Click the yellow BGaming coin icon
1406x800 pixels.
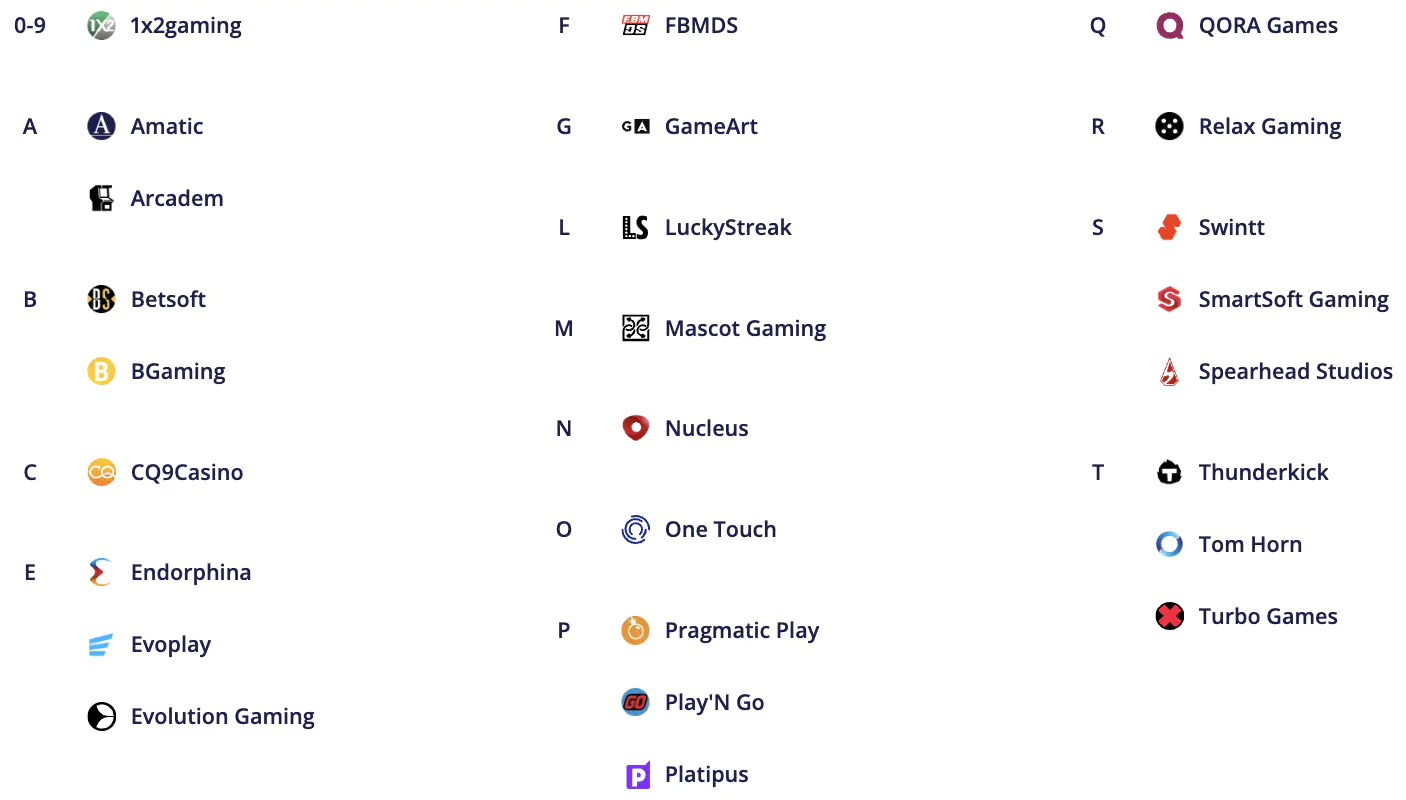(101, 372)
